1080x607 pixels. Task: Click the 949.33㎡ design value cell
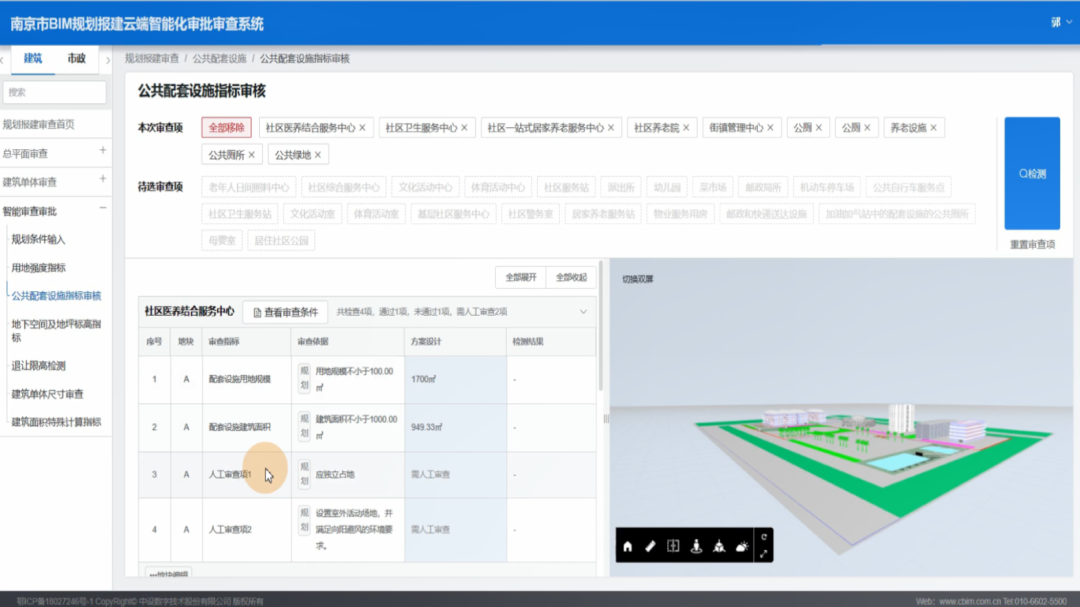point(455,427)
